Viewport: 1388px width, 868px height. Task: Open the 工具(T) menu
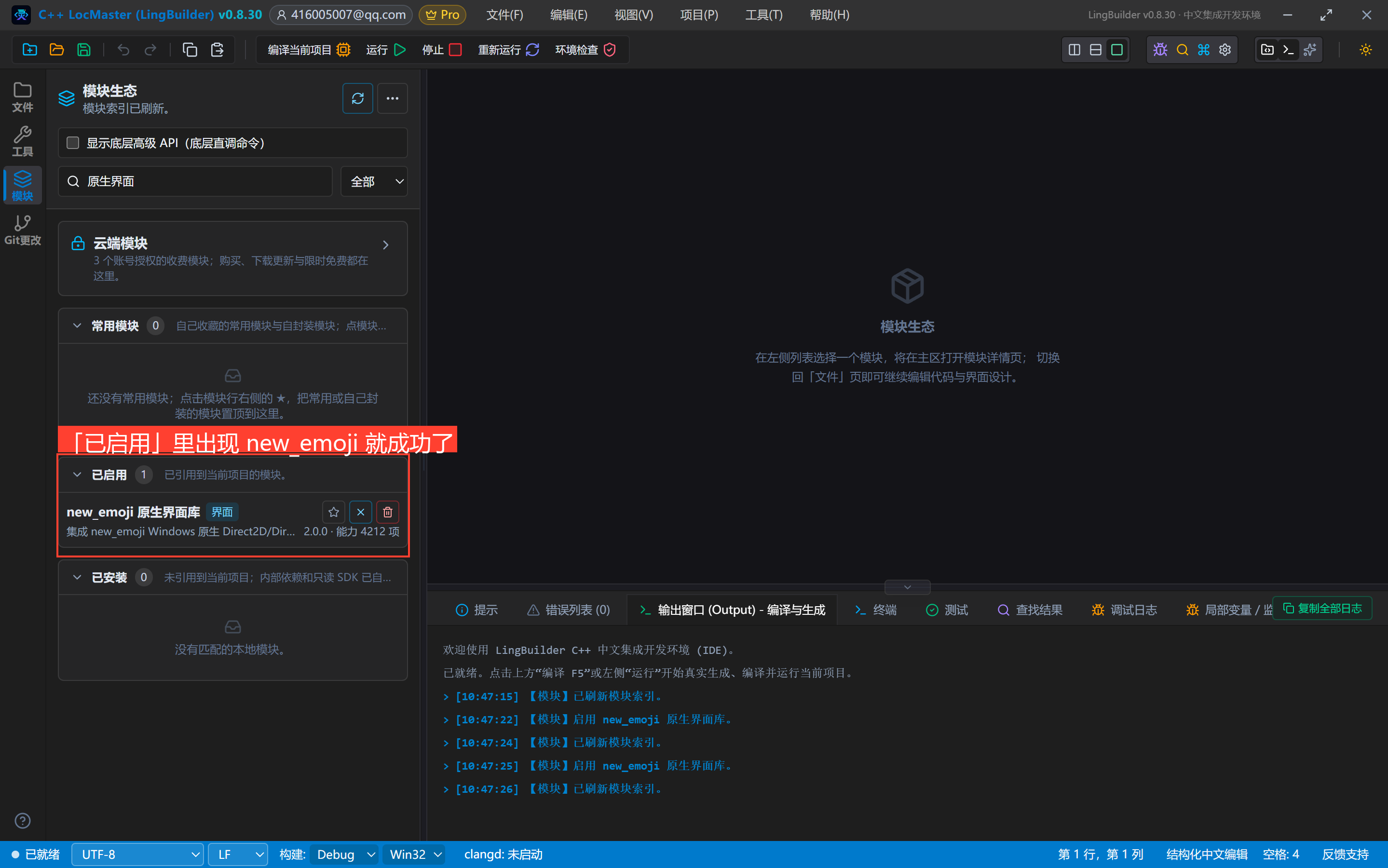tap(763, 15)
